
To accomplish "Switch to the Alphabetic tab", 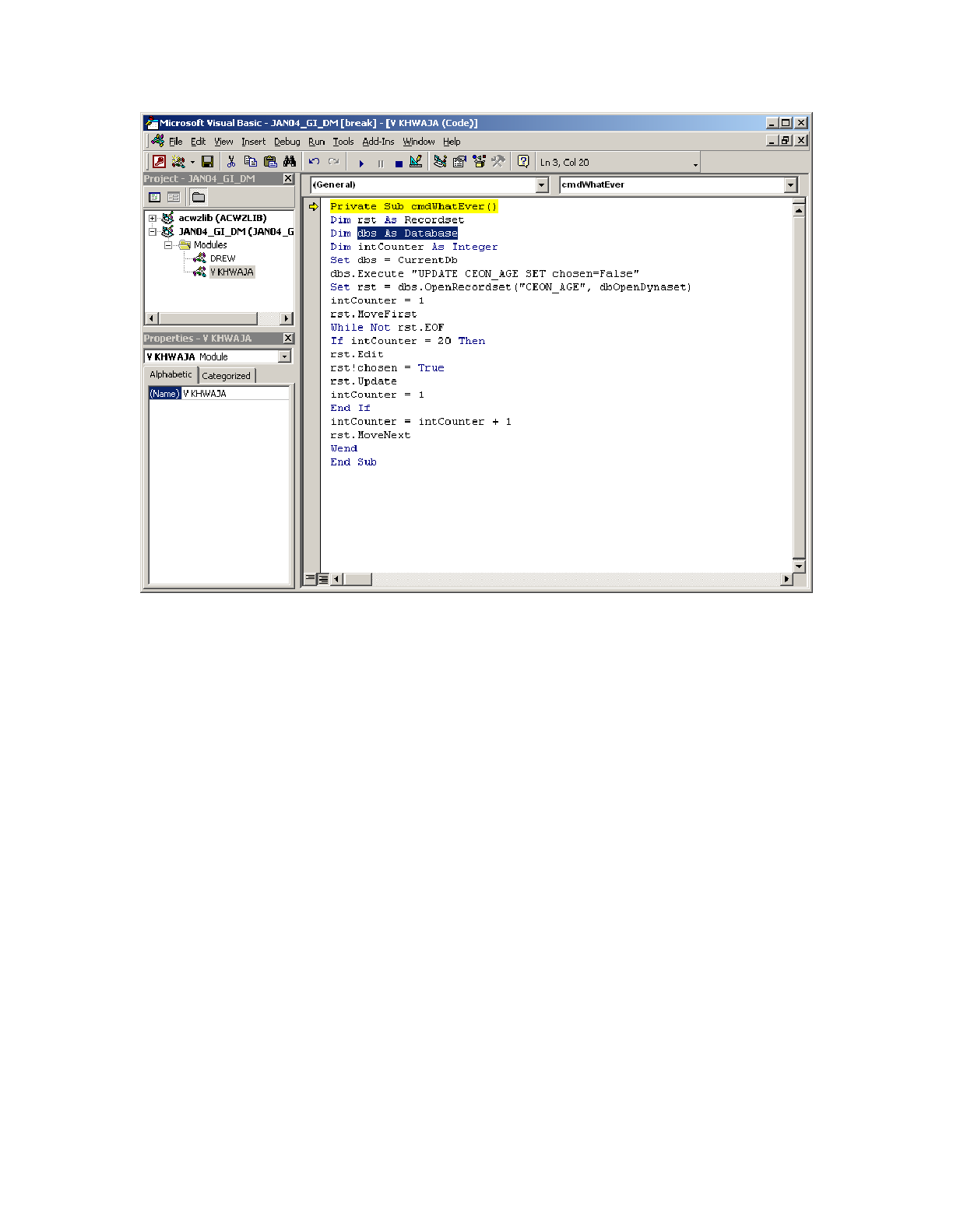I will (x=171, y=374).
